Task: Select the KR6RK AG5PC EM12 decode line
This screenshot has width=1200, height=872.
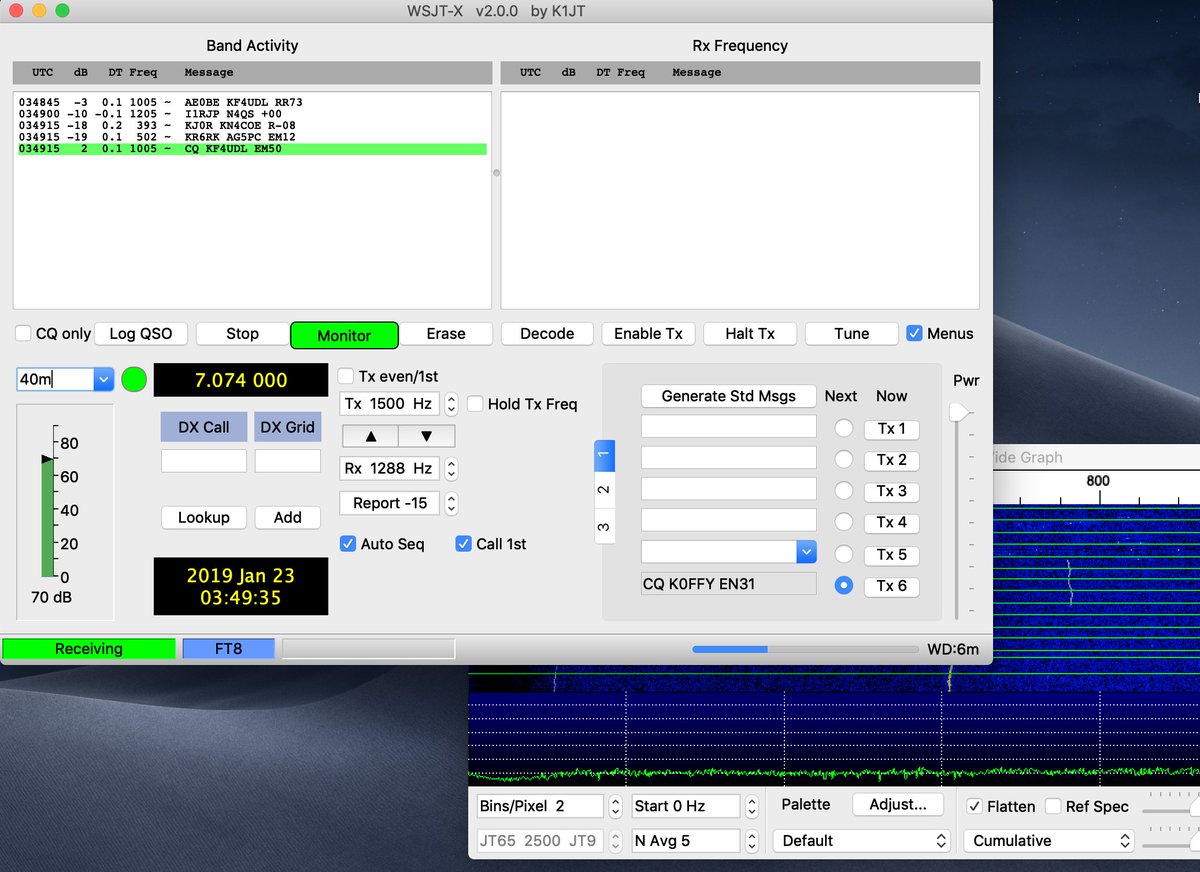Action: coord(252,137)
